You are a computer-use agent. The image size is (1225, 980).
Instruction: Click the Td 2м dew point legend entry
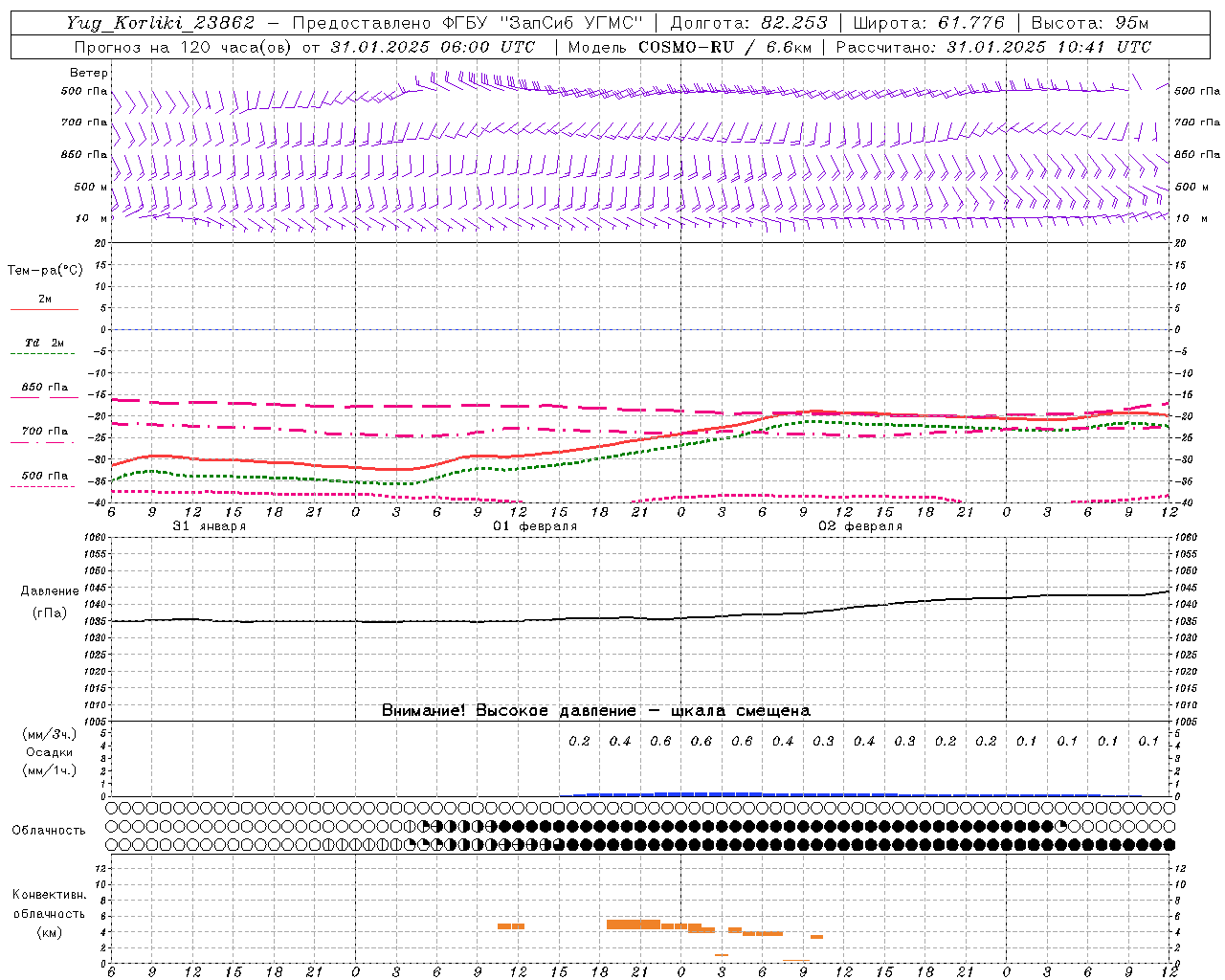click(44, 343)
